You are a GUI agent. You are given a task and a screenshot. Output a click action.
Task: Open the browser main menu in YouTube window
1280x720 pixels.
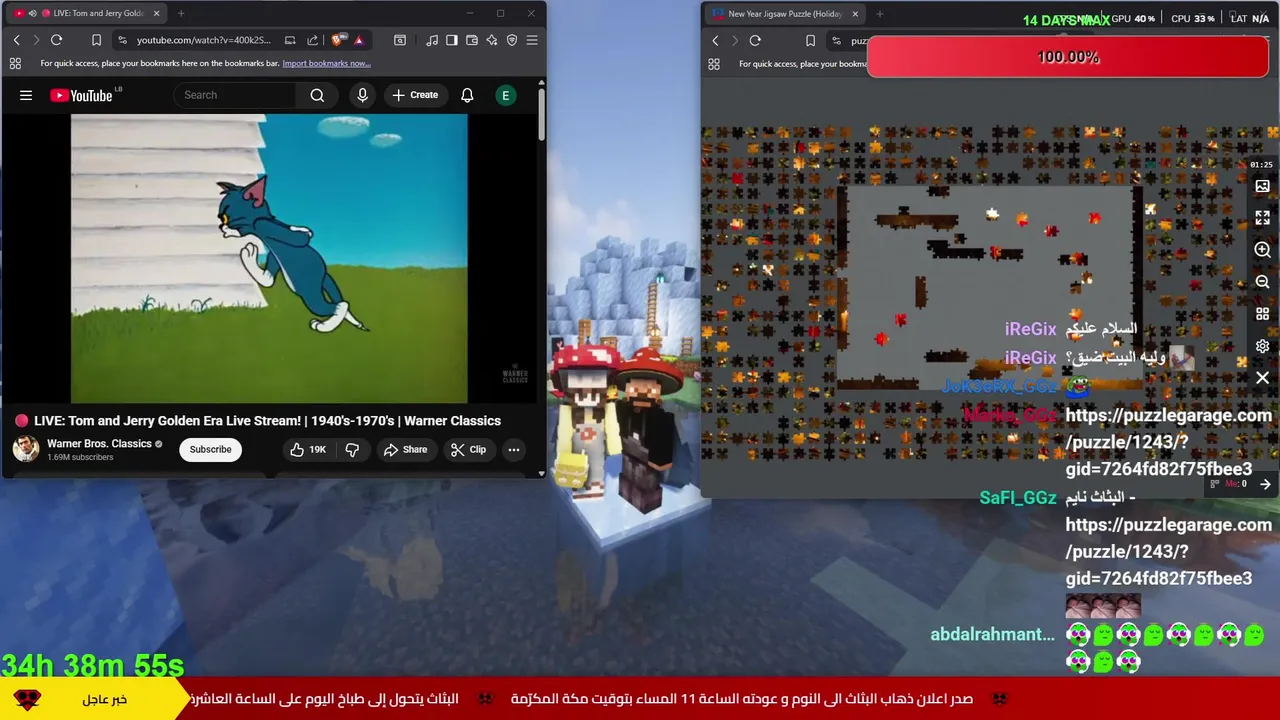tap(532, 40)
